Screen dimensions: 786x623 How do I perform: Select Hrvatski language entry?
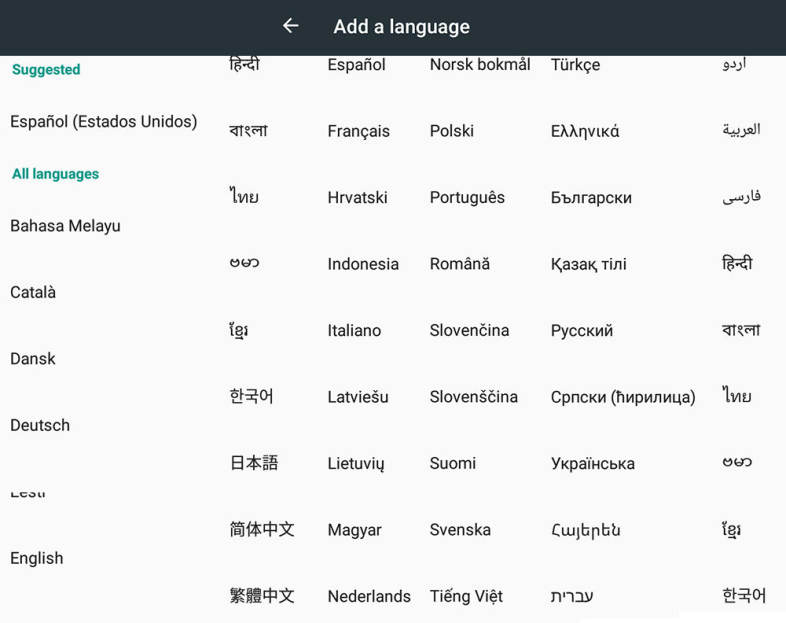pos(357,198)
